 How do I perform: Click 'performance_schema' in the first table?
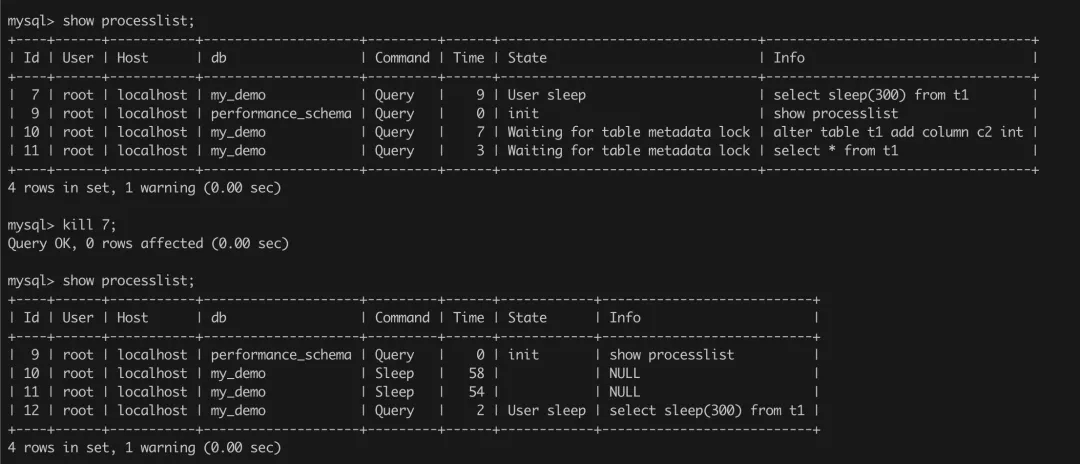[280, 113]
